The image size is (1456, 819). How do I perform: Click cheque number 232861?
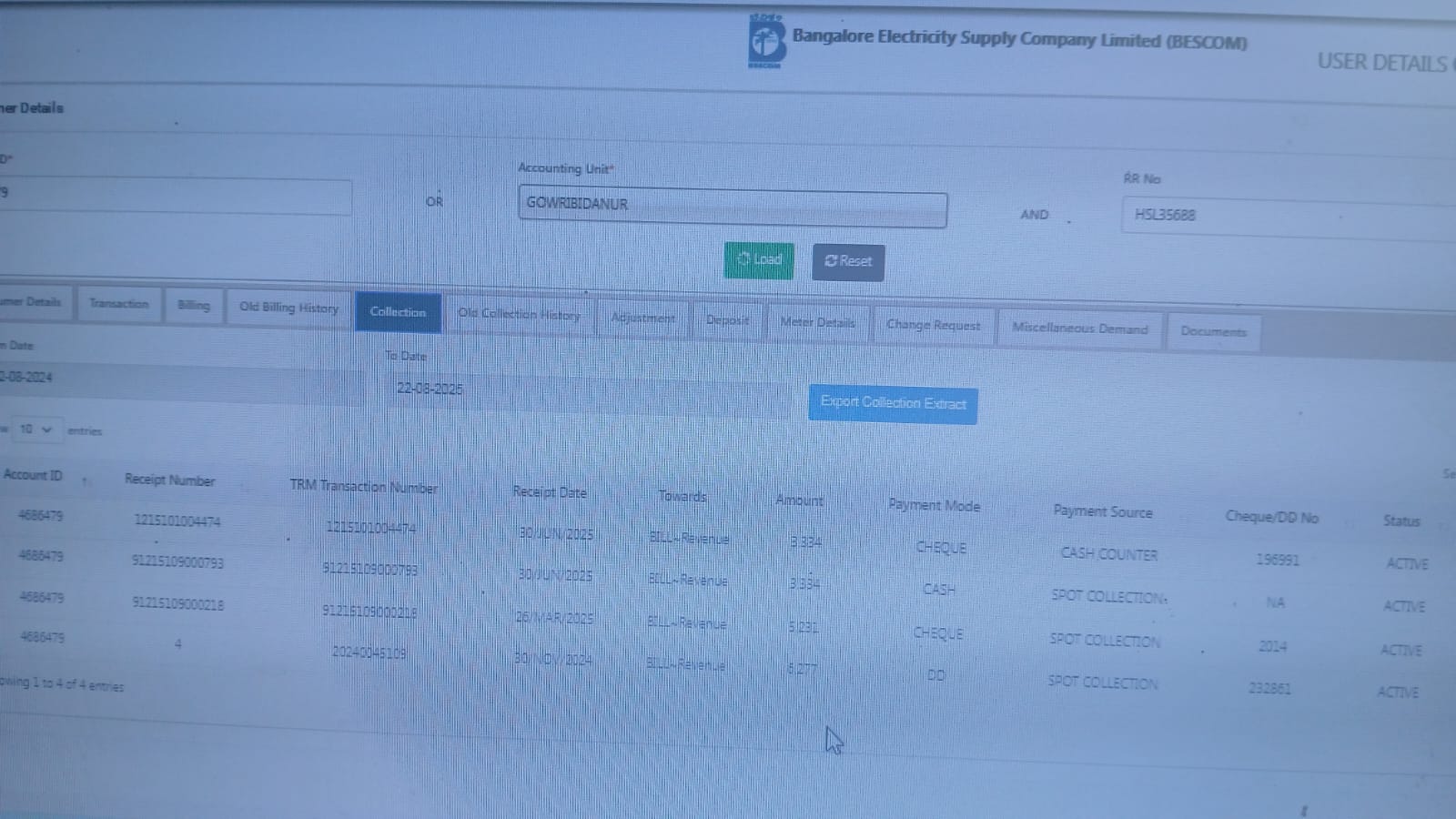(1269, 689)
